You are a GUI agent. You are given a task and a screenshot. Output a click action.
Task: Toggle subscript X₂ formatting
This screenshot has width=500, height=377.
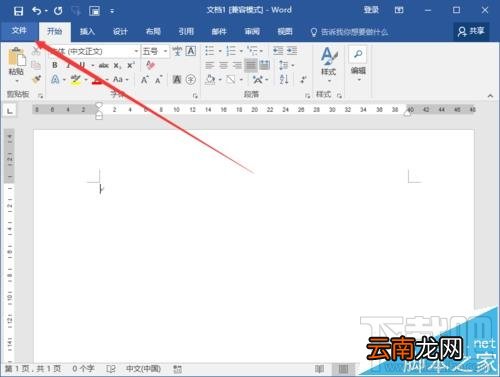point(117,66)
